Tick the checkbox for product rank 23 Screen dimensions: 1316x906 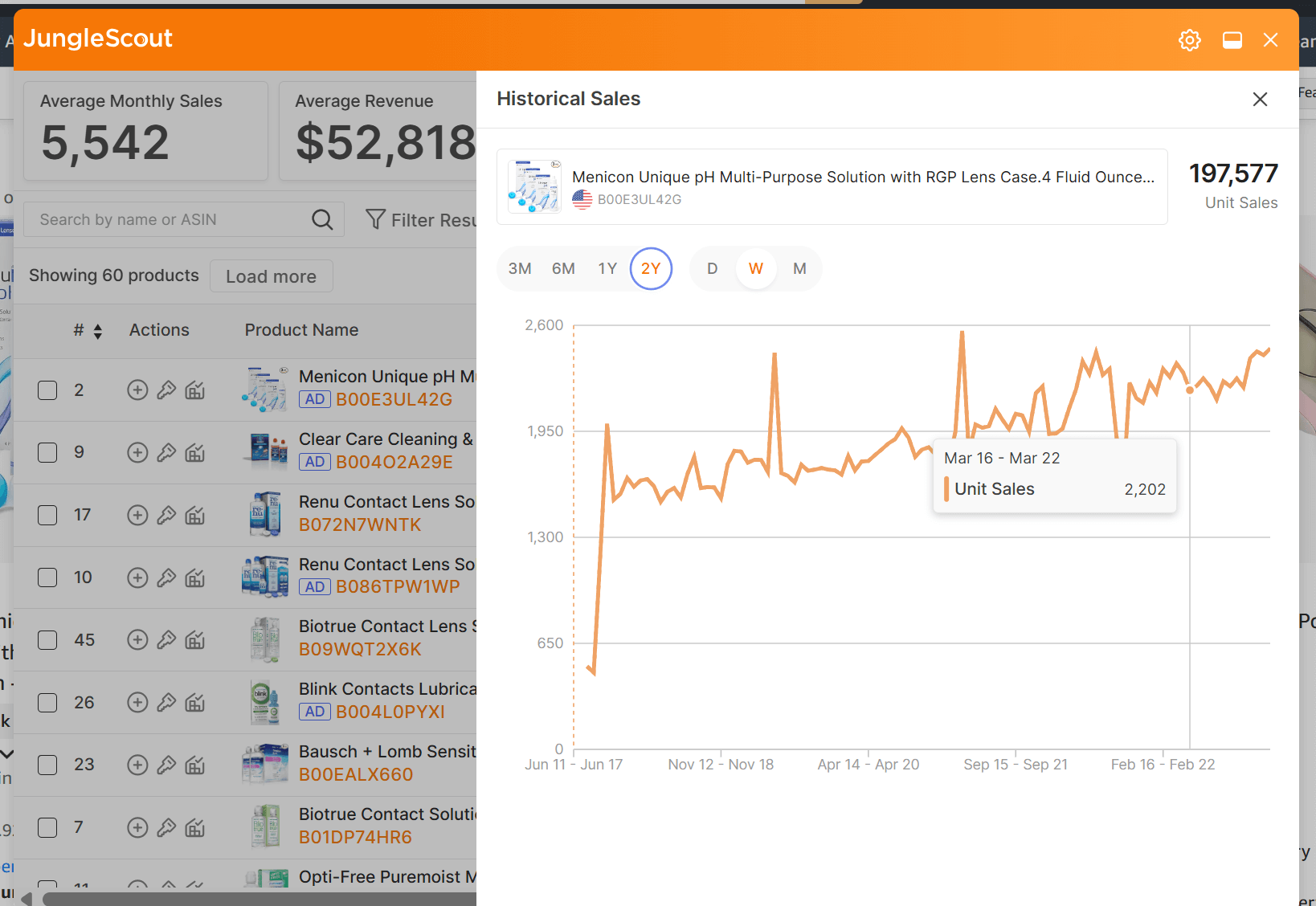pos(47,765)
